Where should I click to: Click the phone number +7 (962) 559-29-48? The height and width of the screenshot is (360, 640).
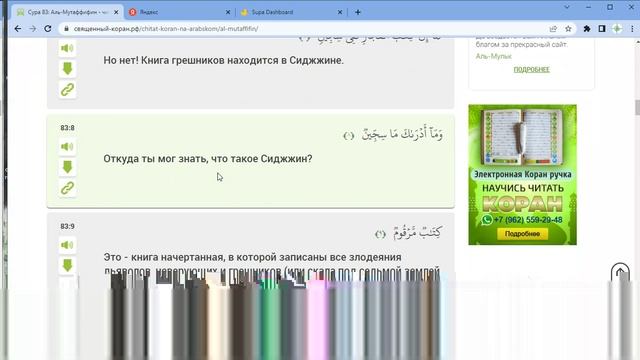(528, 220)
